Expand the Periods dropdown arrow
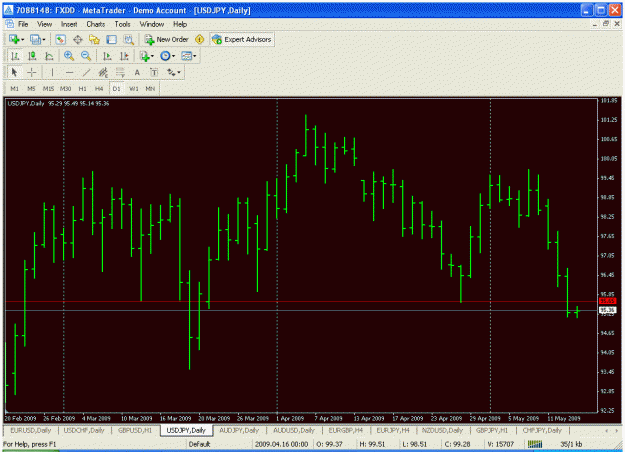 [173, 56]
